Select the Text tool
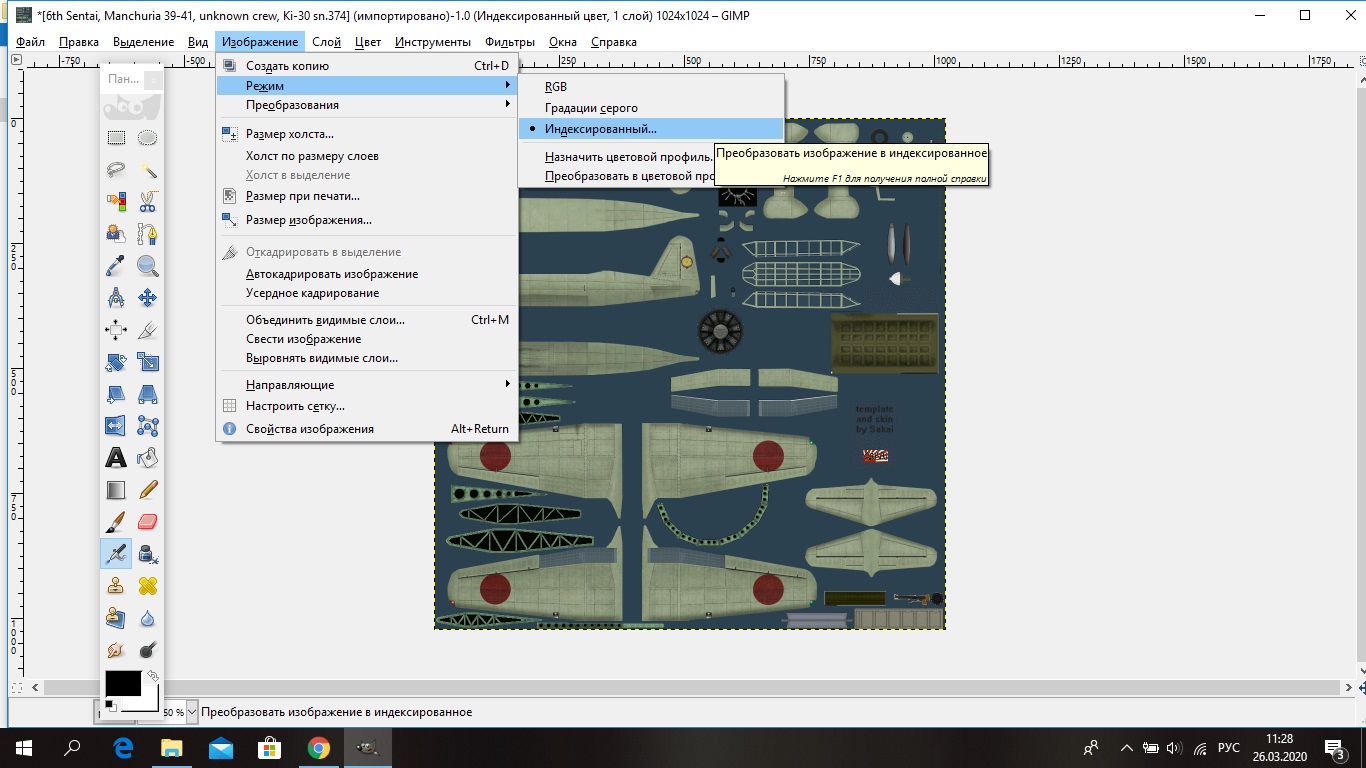The image size is (1366, 768). click(116, 458)
